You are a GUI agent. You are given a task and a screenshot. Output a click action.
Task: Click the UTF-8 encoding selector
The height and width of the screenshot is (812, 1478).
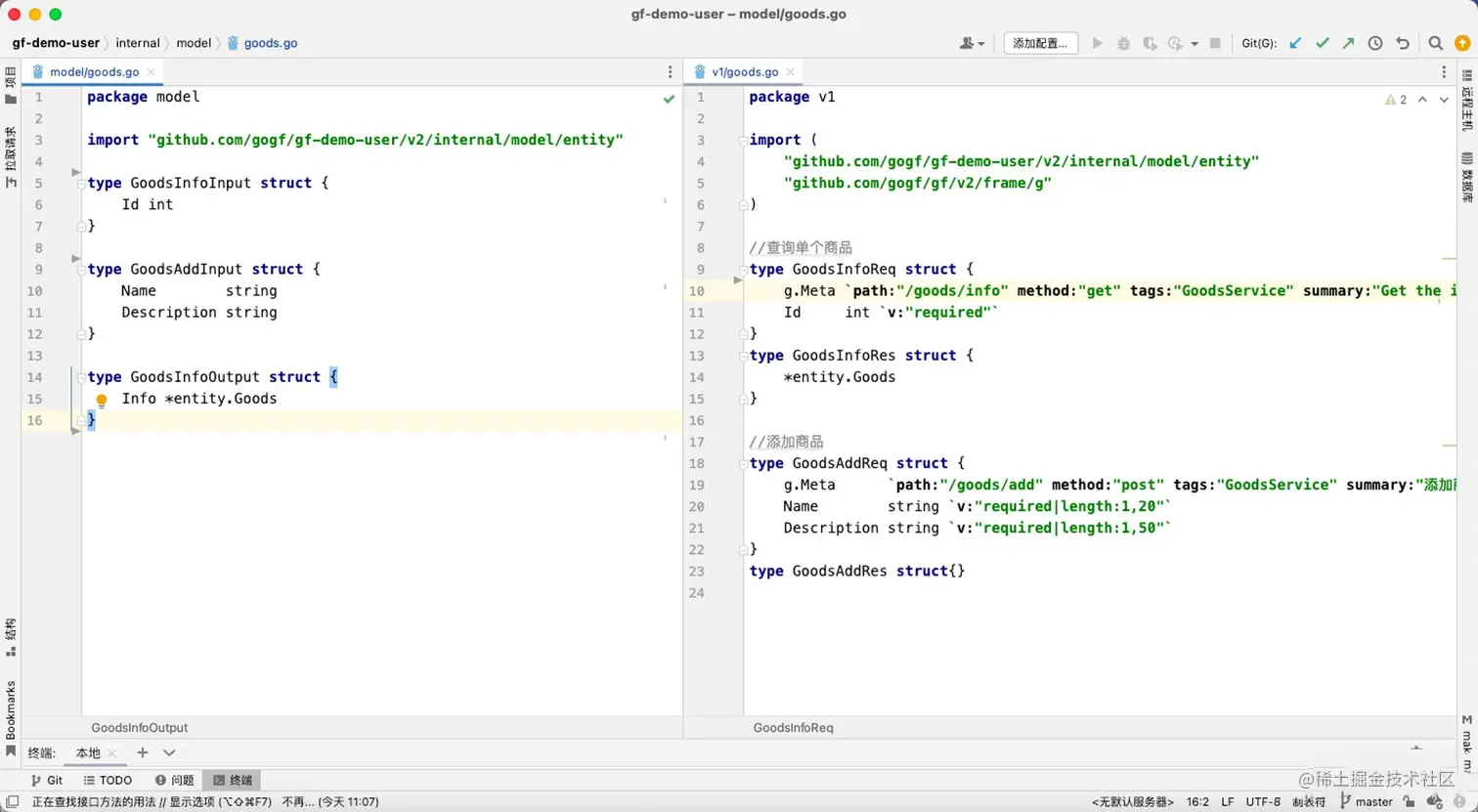[1263, 801]
